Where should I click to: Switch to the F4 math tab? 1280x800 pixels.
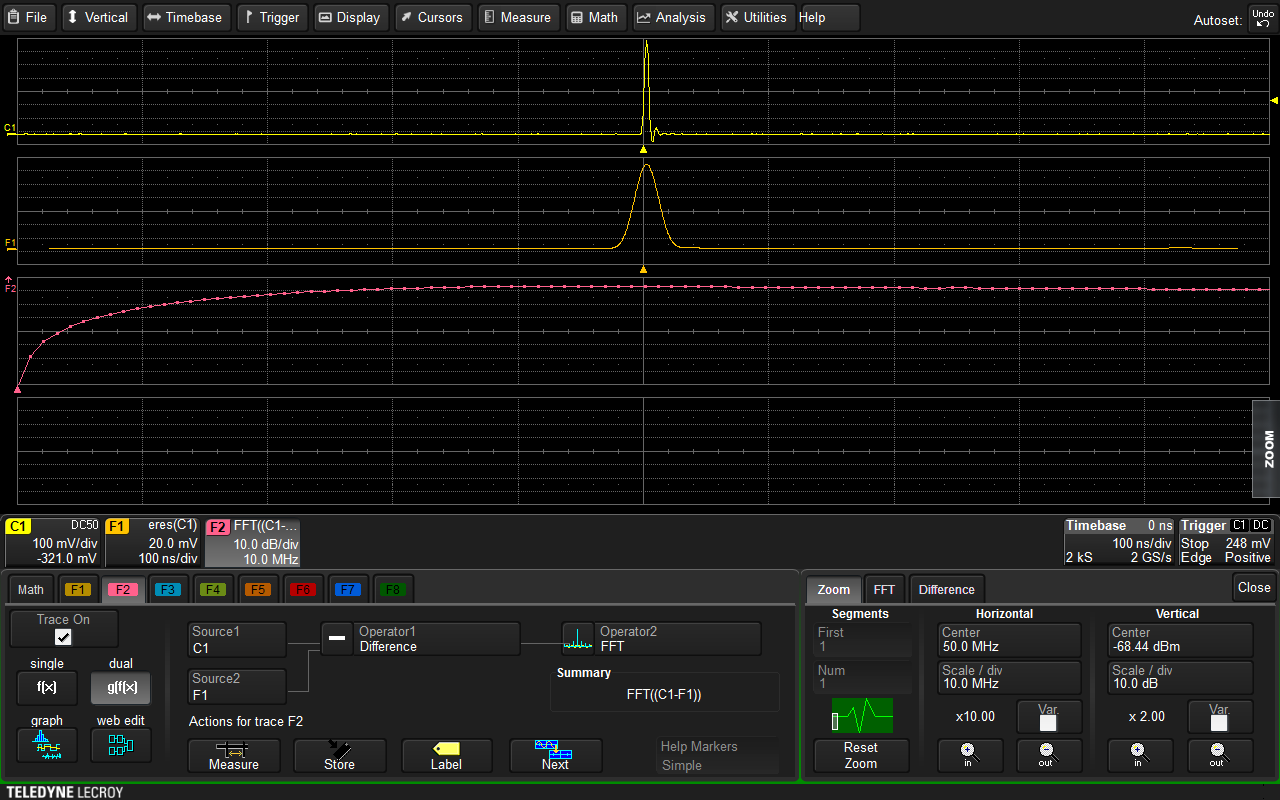[213, 589]
